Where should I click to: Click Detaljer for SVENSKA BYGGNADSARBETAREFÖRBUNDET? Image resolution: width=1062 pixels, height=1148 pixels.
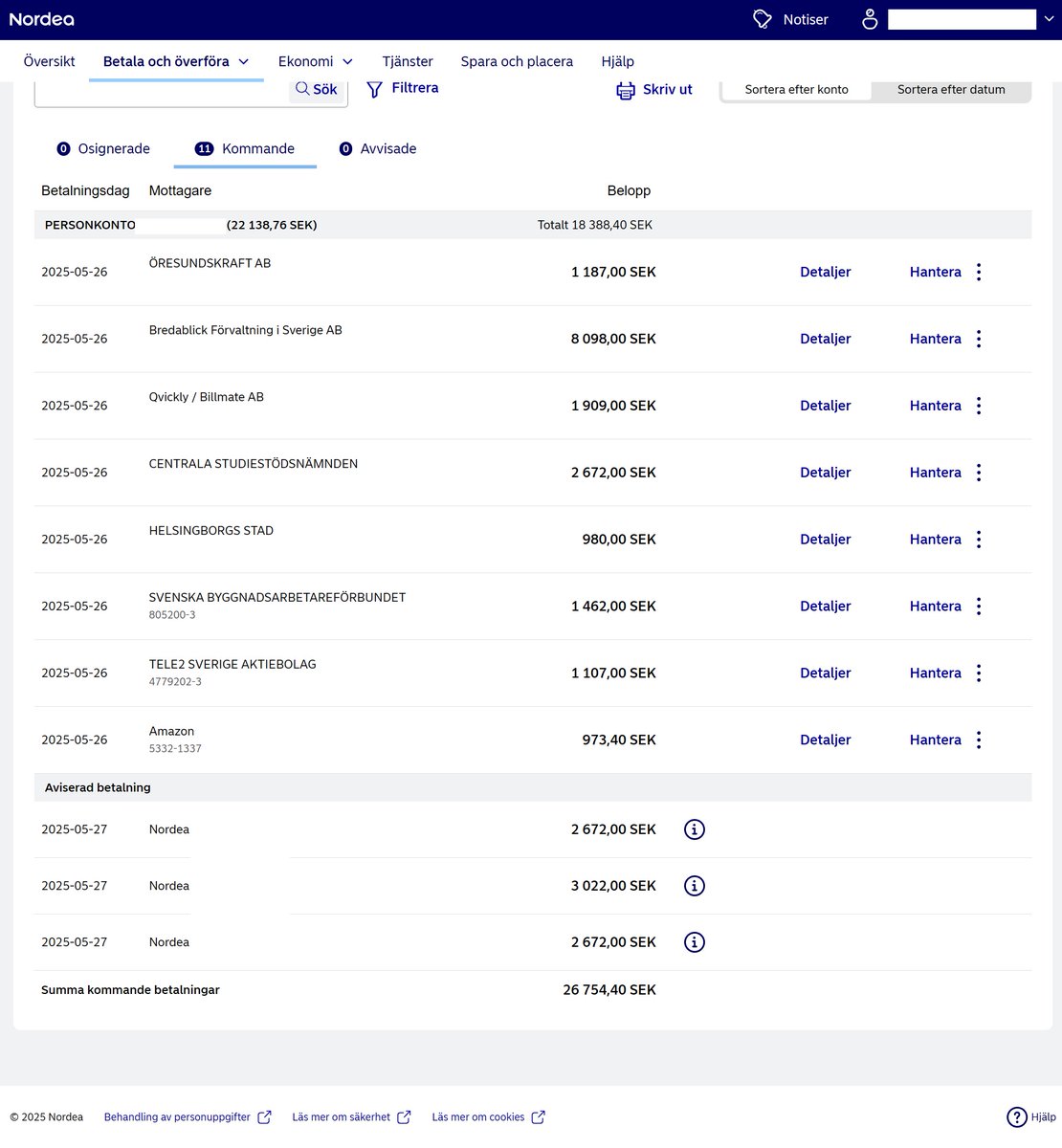click(x=825, y=607)
